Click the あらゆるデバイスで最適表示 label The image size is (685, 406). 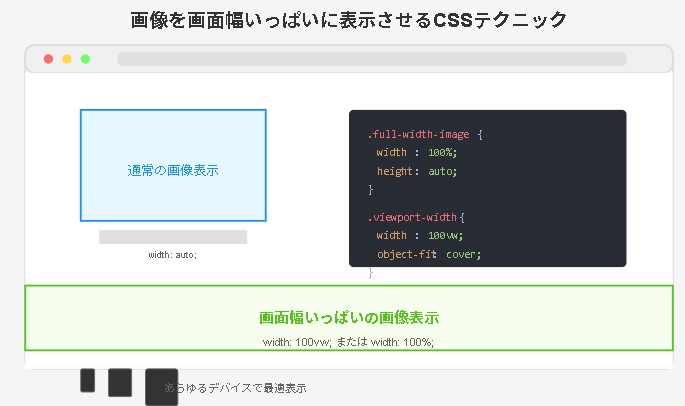(236, 388)
